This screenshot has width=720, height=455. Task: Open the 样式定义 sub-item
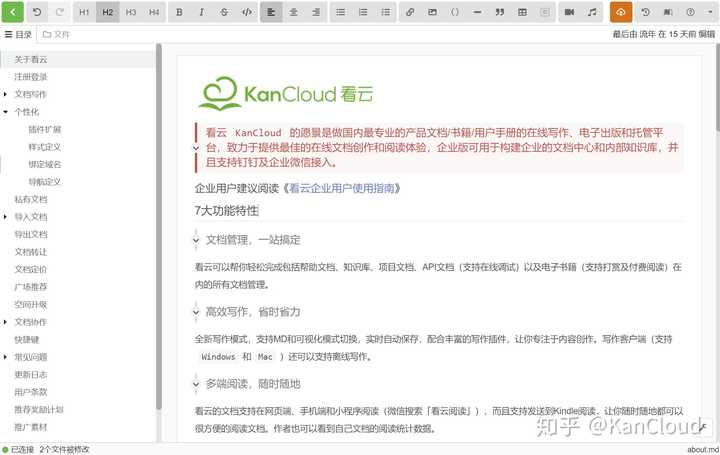[x=45, y=147]
